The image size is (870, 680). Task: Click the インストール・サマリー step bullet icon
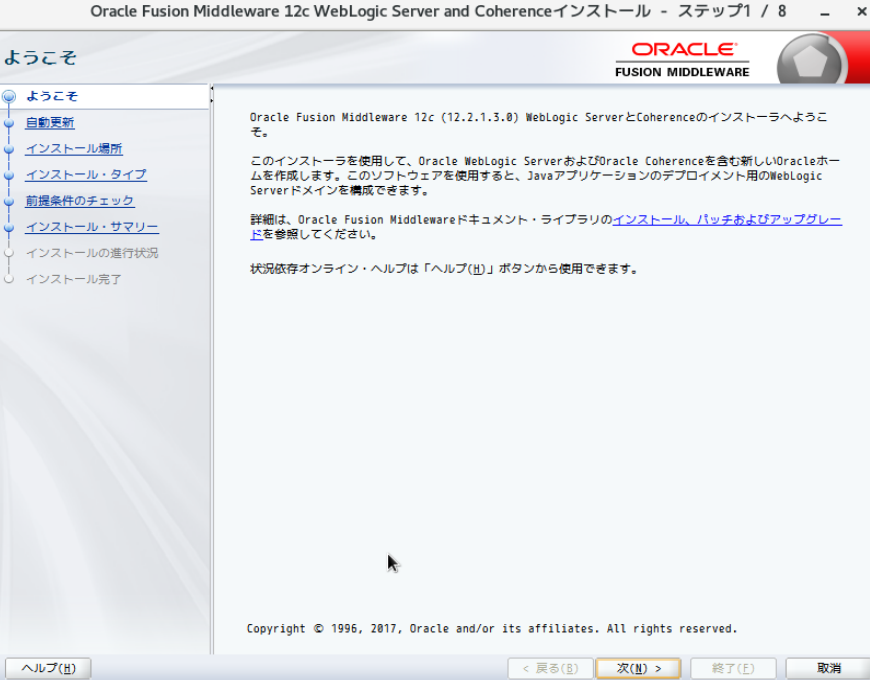tap(9, 227)
